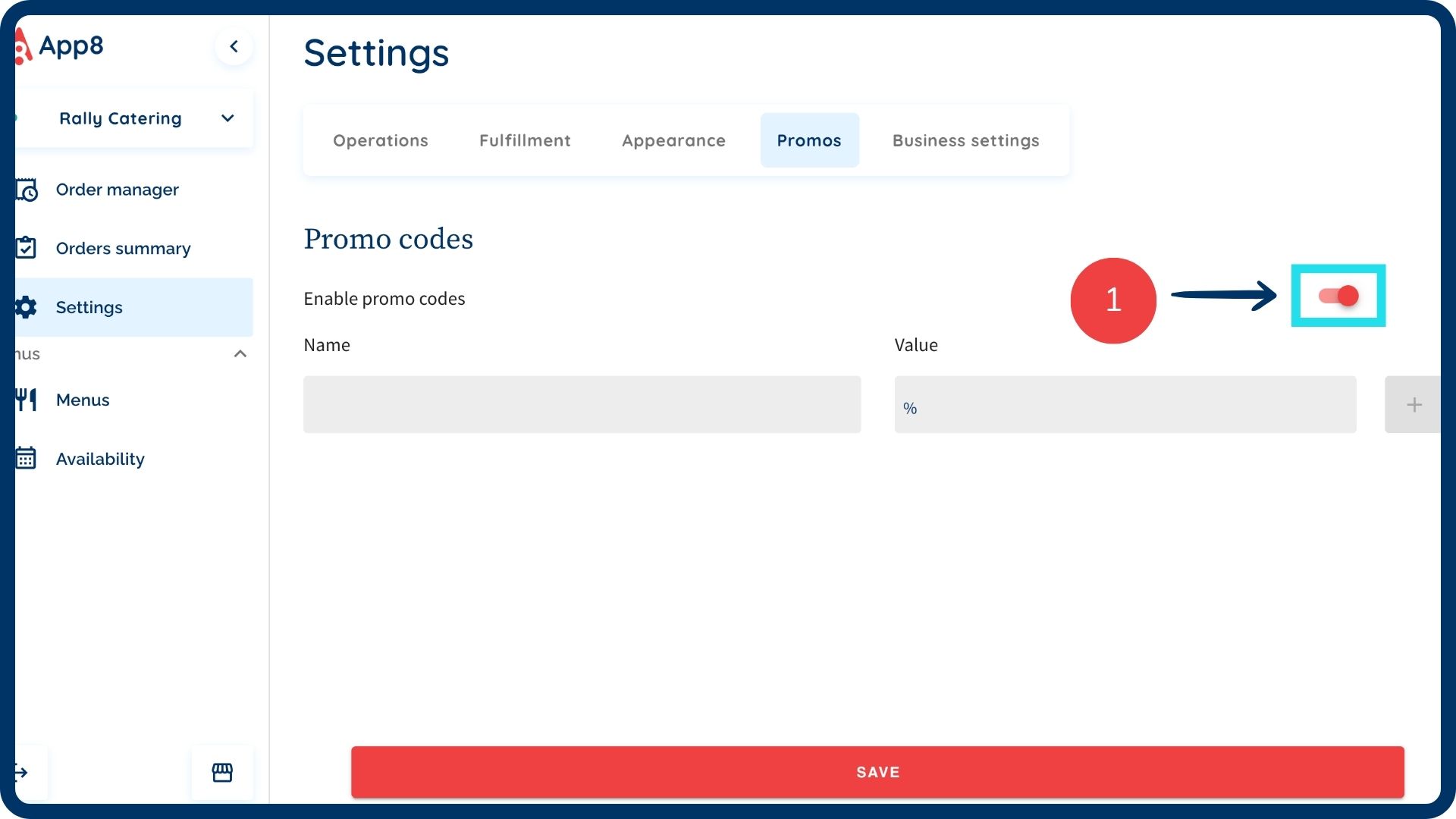The image size is (1456, 819).
Task: Click the logout arrow icon
Action: coord(22,772)
